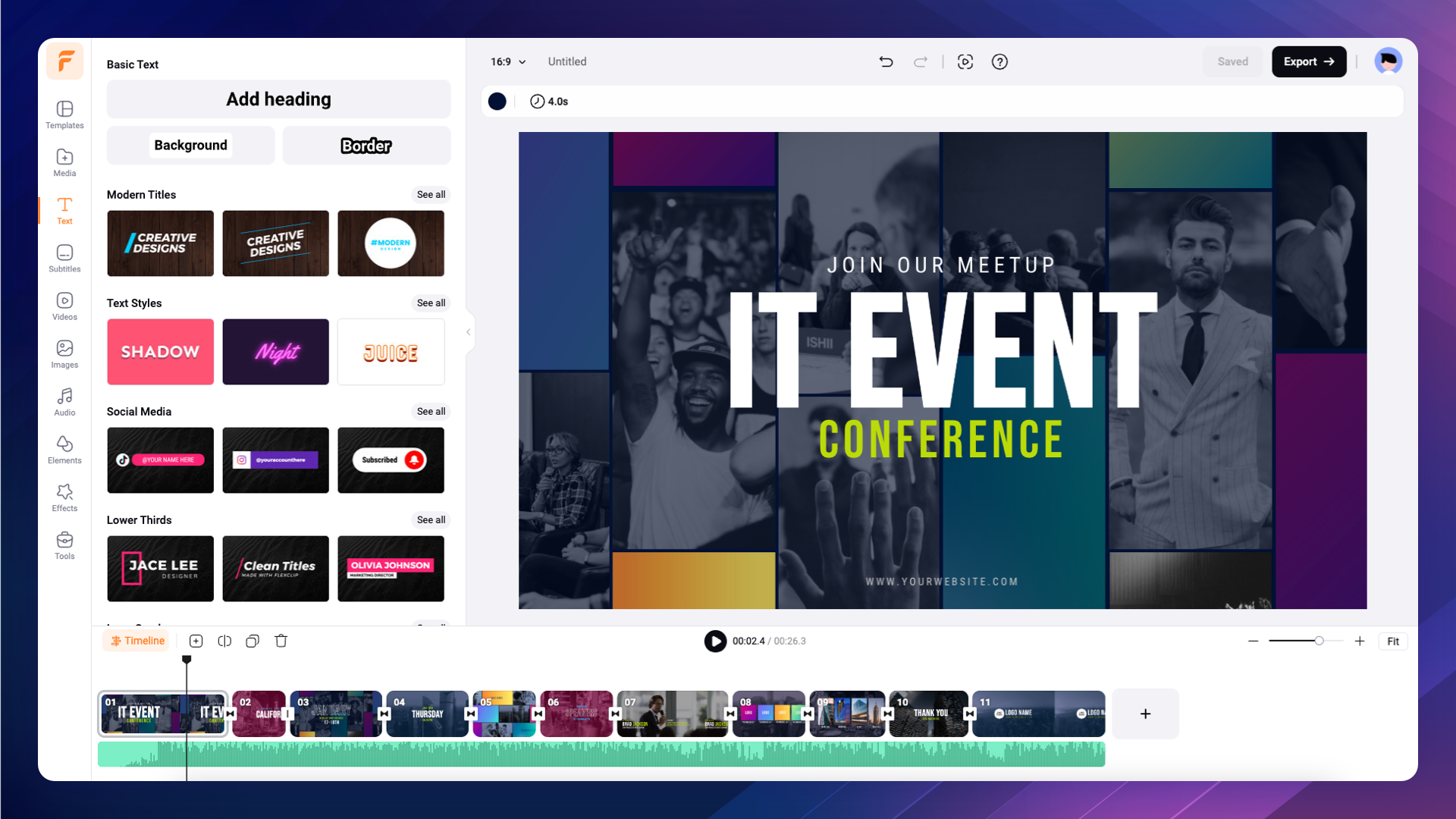1456x819 pixels.
Task: Click play button in timeline
Action: tap(715, 641)
